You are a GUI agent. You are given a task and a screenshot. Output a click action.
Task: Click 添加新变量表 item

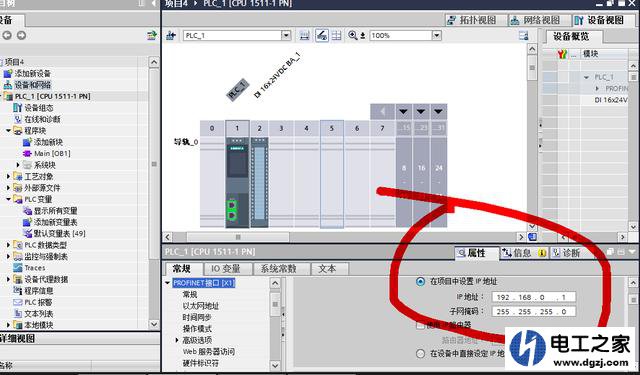tap(56, 222)
